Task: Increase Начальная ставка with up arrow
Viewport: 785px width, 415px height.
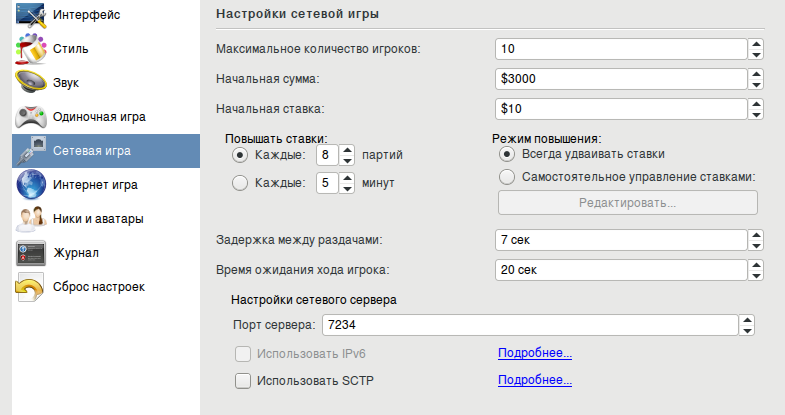Action: point(756,104)
